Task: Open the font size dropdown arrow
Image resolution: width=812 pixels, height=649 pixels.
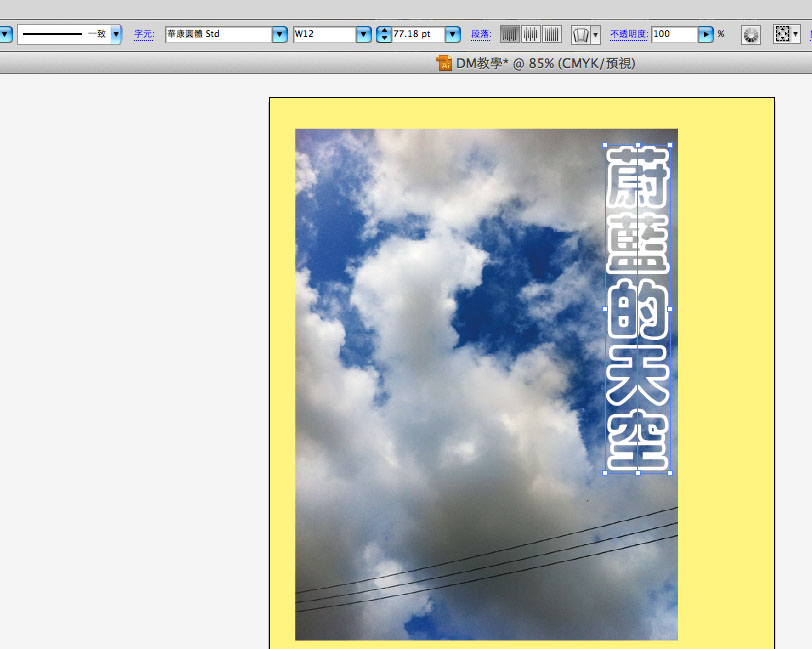Action: pos(453,34)
